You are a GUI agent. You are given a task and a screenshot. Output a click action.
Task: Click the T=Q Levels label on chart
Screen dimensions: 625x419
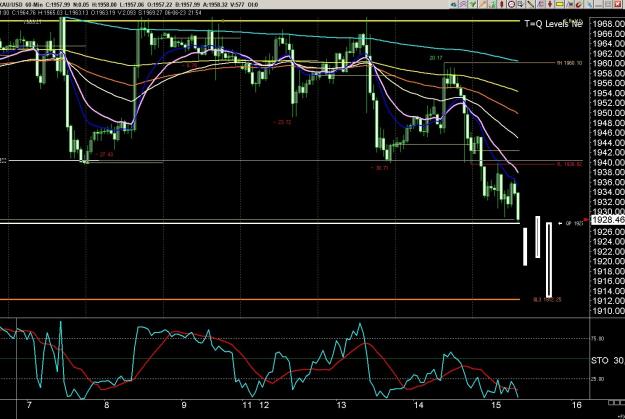tap(553, 24)
